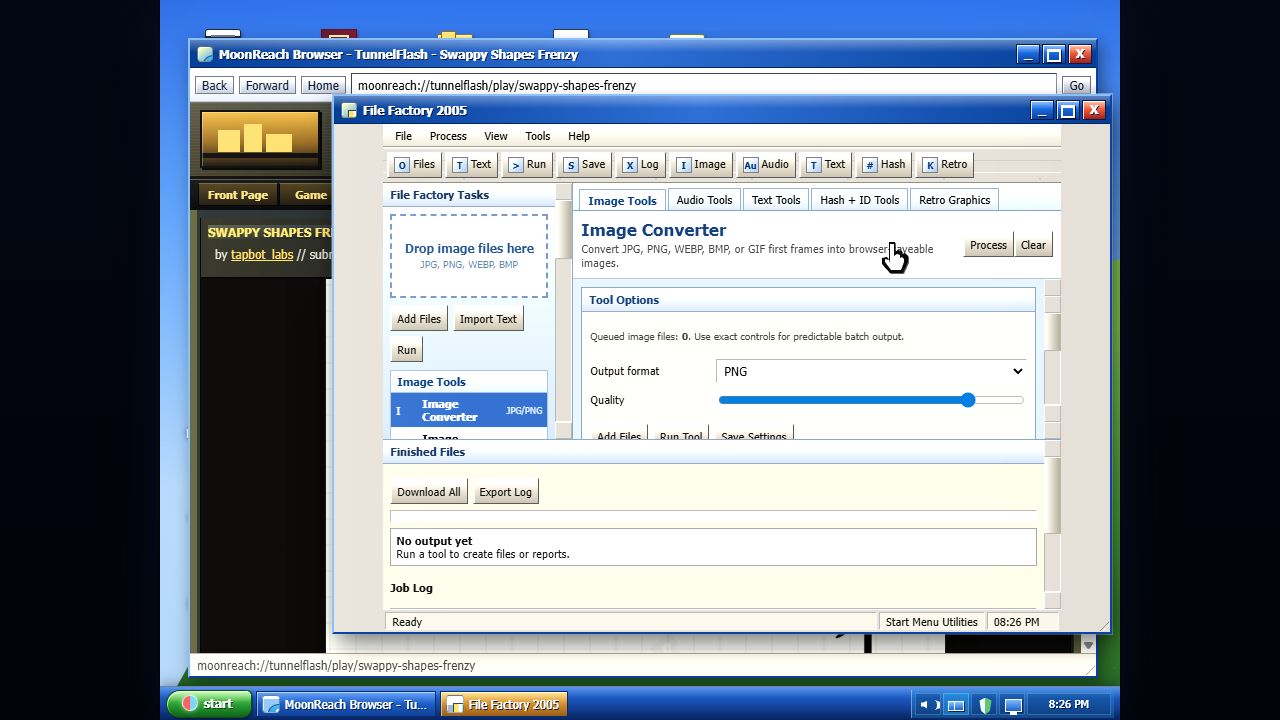Switch to the Text Tools tab
This screenshot has height=720, width=1280.
click(776, 200)
